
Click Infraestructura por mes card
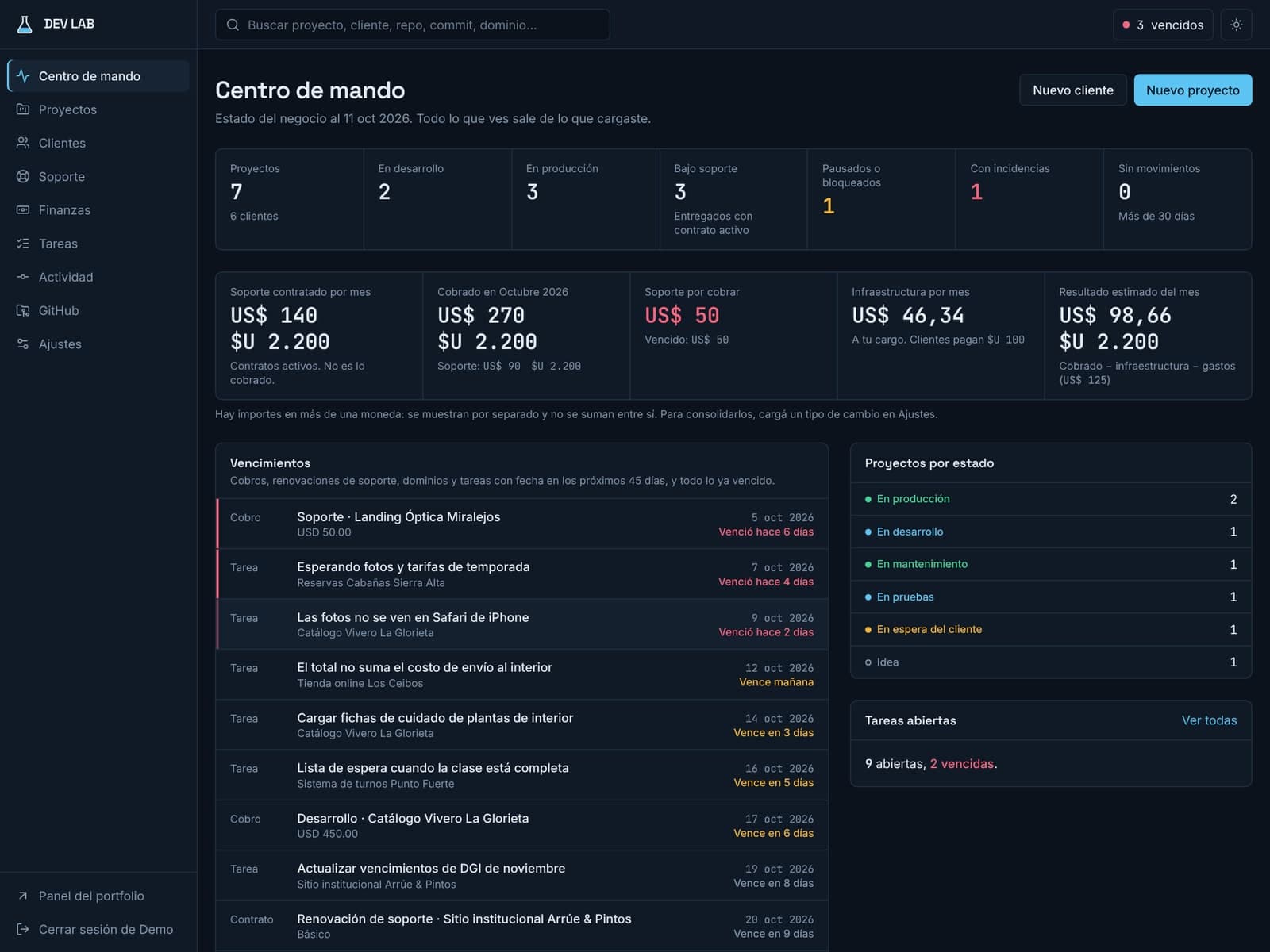941,336
